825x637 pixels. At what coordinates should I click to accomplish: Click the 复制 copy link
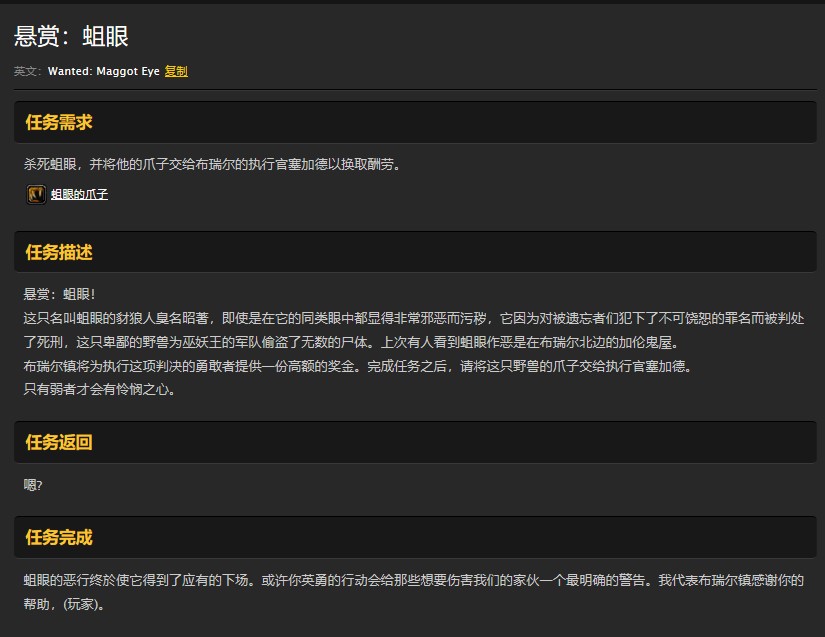(175, 71)
